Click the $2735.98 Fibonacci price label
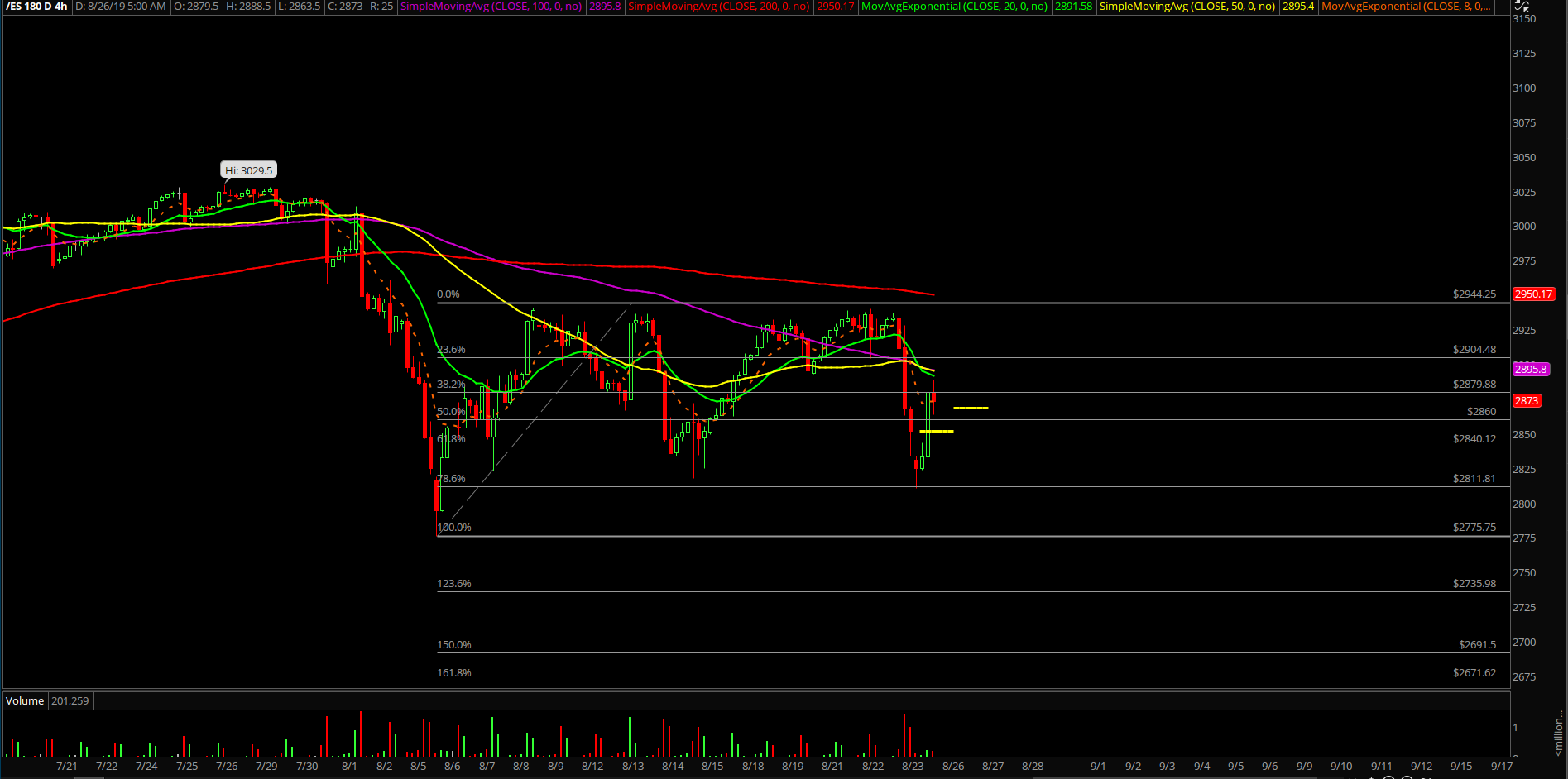The height and width of the screenshot is (779, 1568). (1474, 584)
